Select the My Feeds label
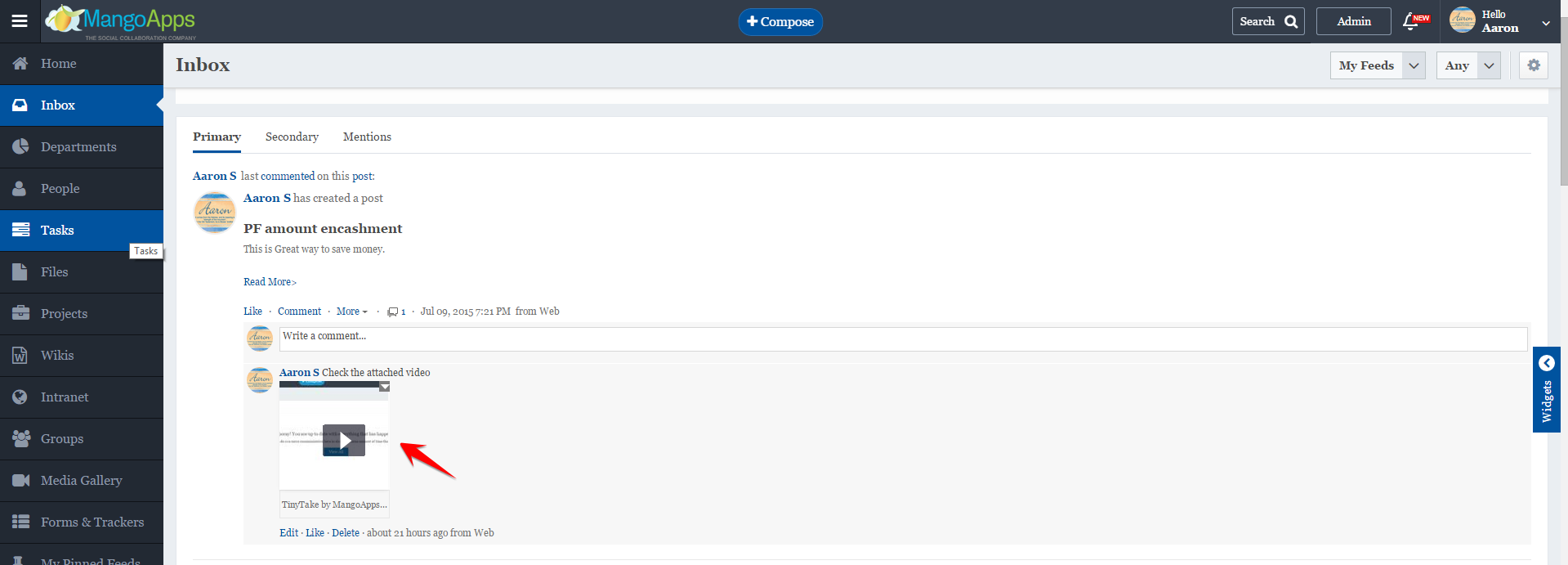 (1366, 65)
